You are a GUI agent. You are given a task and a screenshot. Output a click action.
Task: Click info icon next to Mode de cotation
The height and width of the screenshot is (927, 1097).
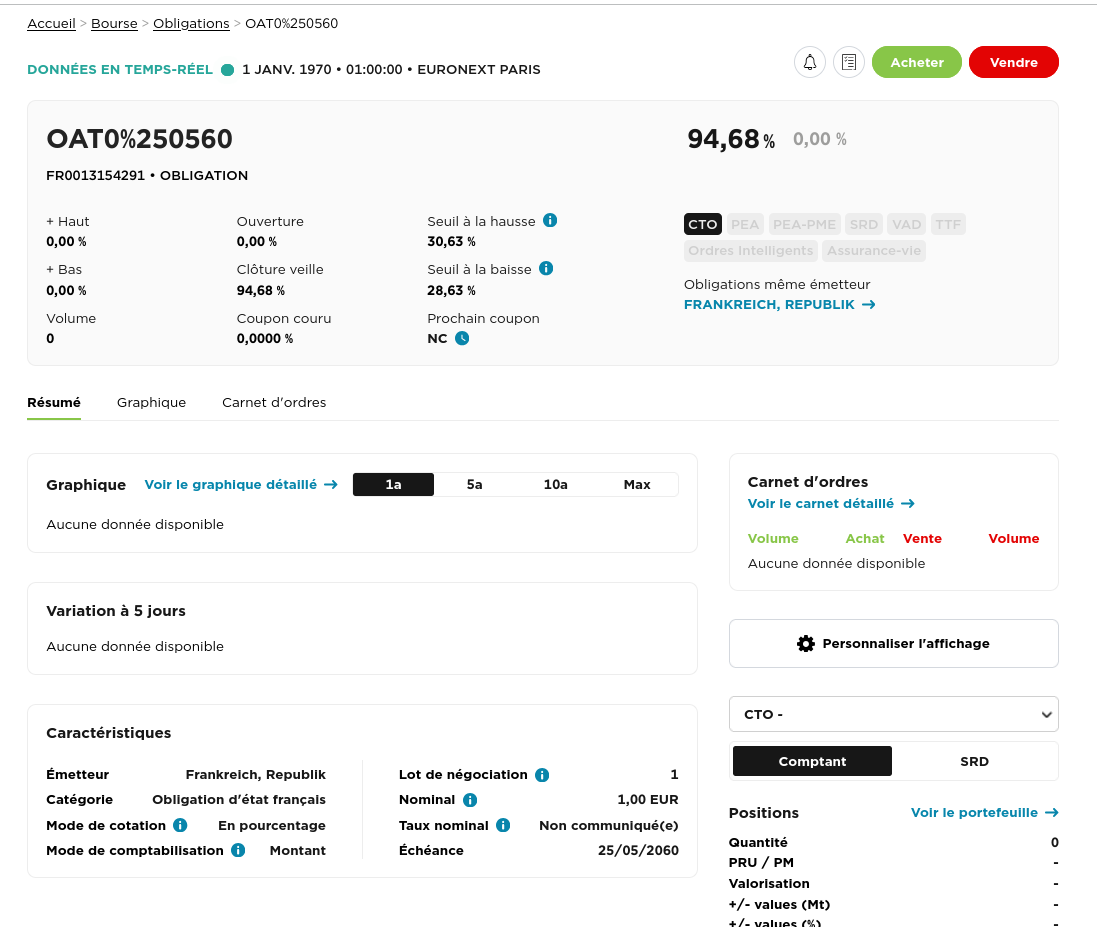180,825
